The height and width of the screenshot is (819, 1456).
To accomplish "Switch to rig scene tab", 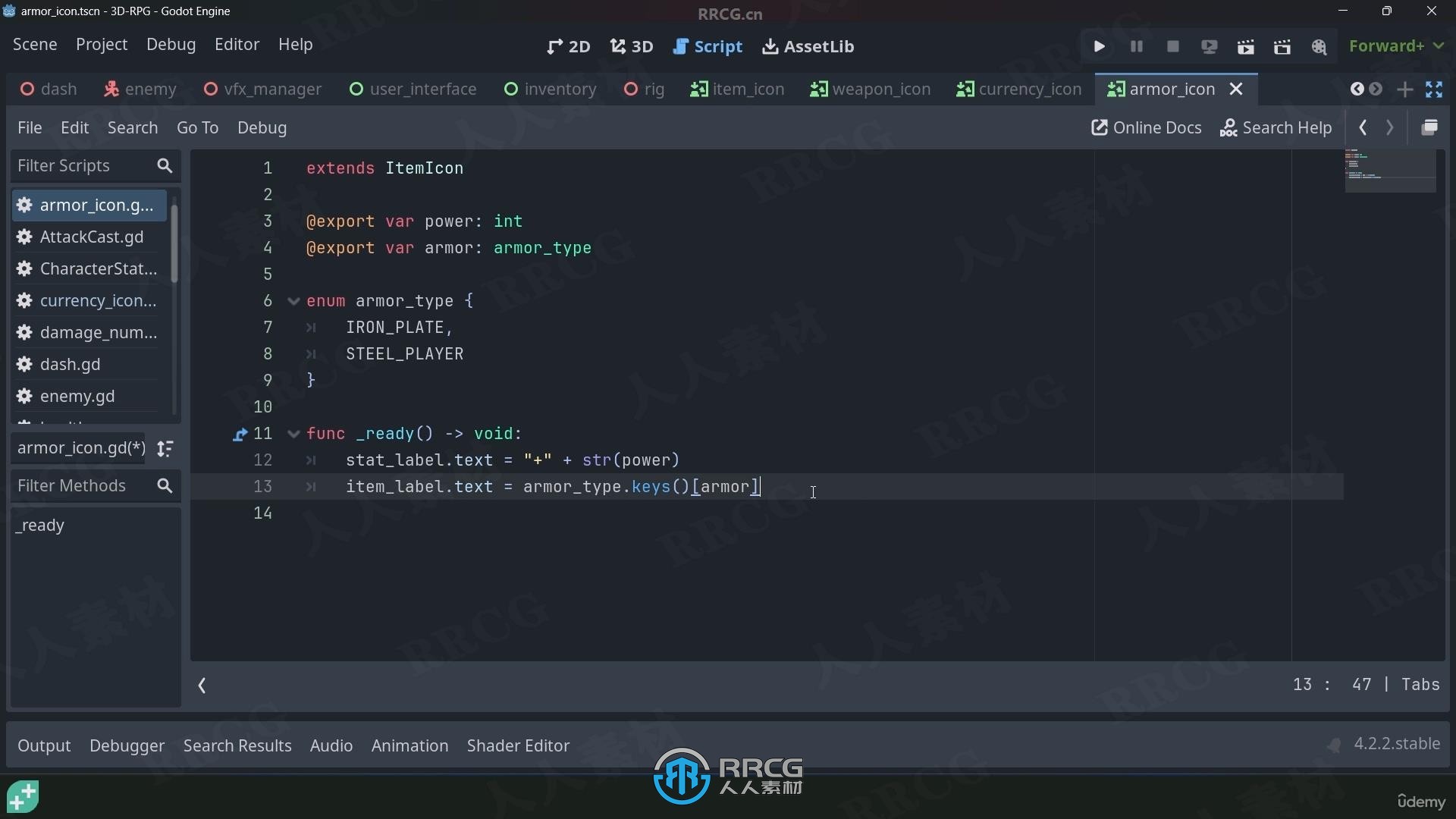I will click(645, 89).
